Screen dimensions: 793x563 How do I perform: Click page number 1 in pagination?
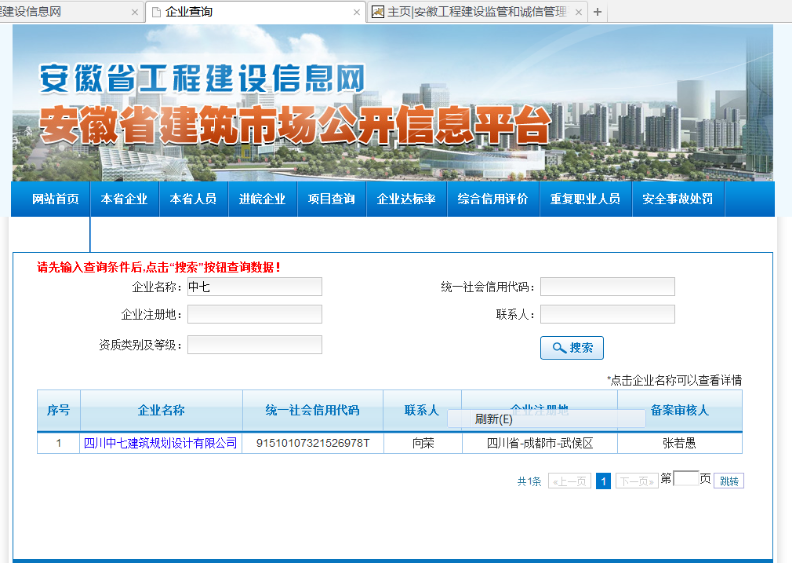click(603, 481)
